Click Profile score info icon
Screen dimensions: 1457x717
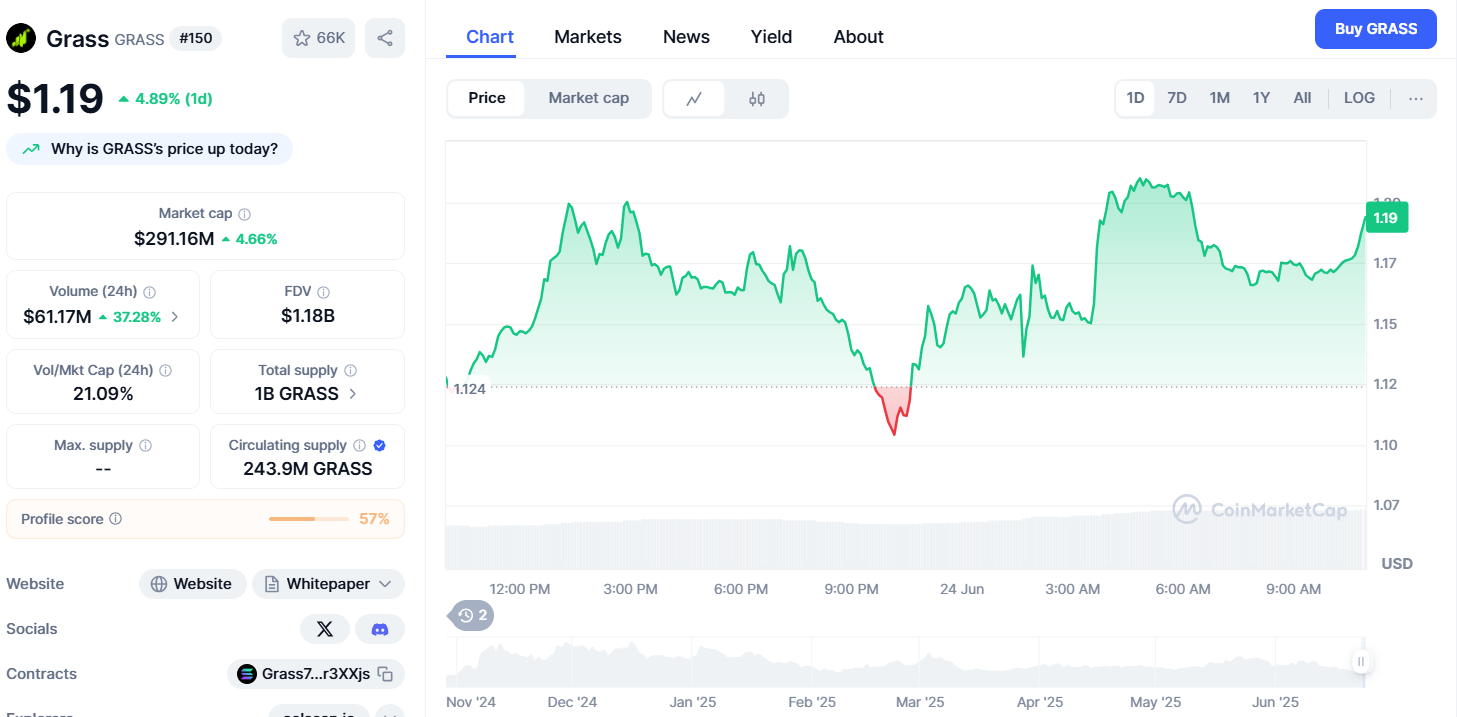click(115, 519)
